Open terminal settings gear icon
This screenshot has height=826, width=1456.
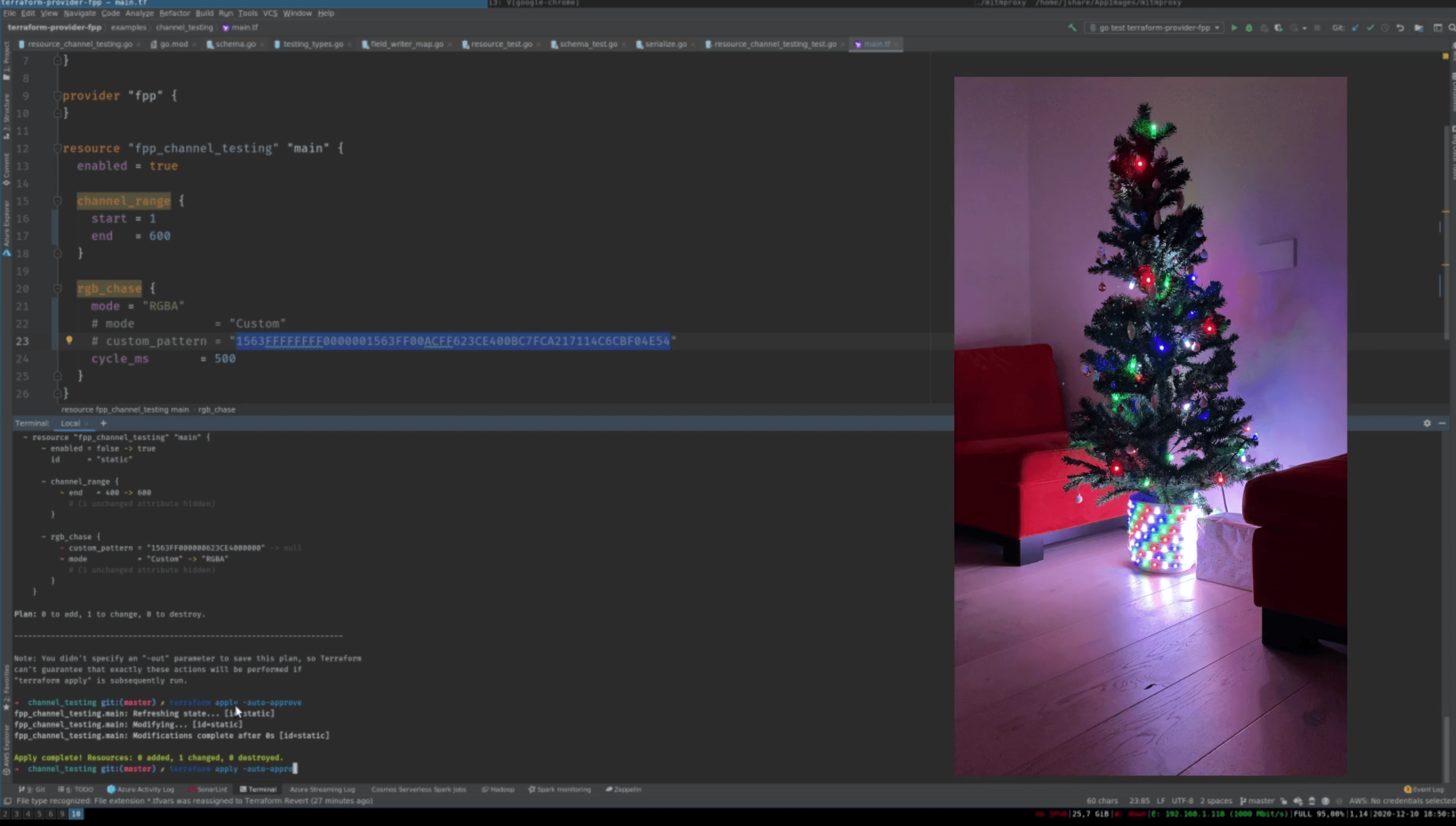tap(1427, 423)
